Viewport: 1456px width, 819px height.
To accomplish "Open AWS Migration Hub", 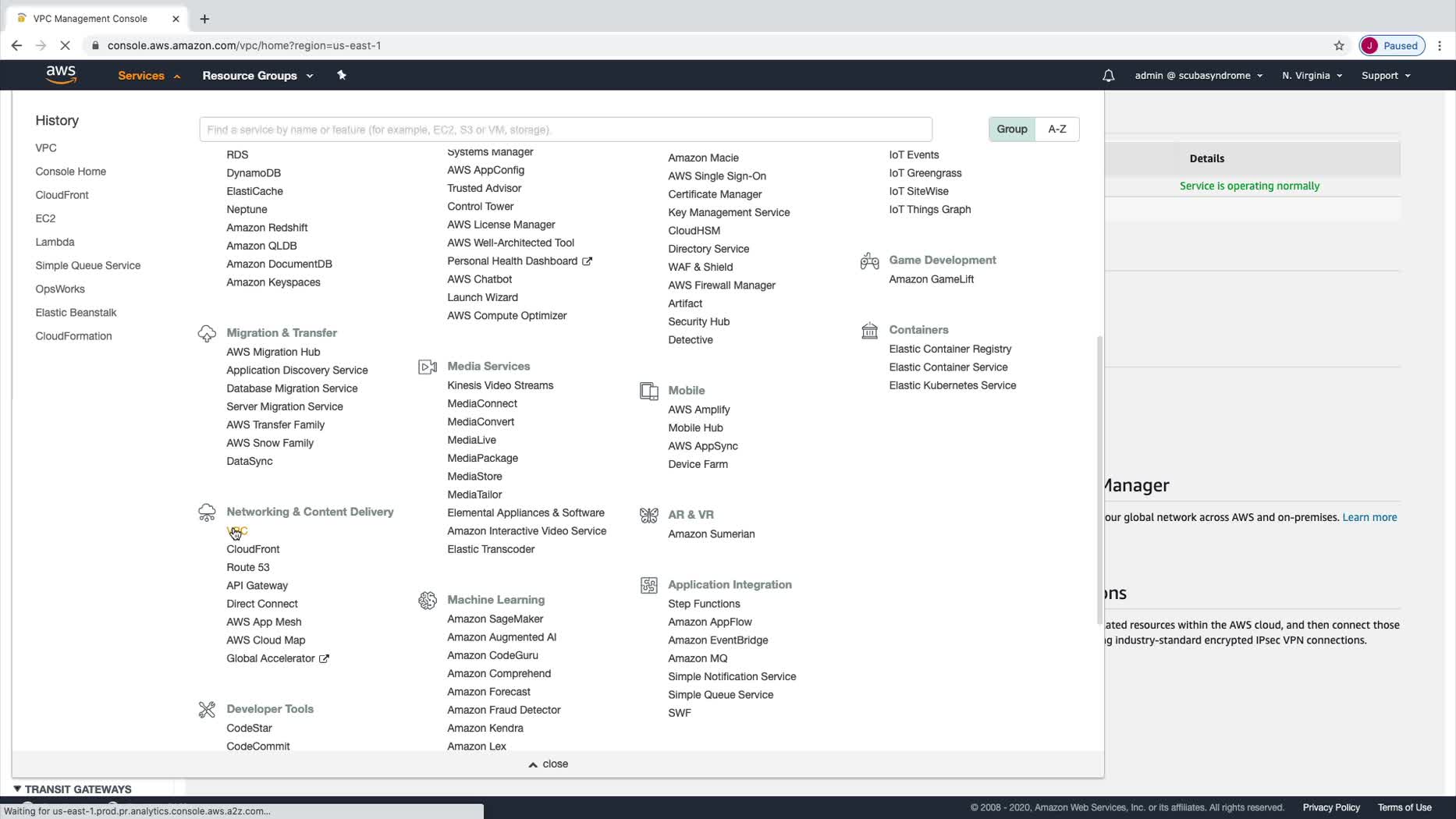I will click(x=273, y=353).
